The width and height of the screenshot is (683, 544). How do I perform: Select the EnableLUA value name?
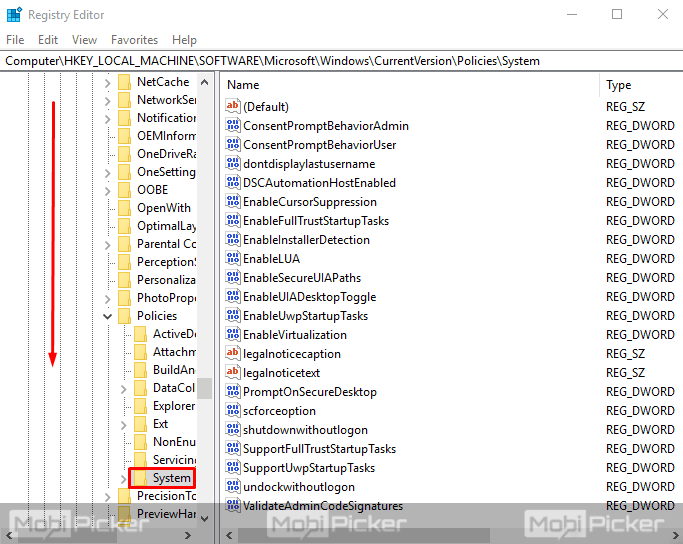[271, 259]
